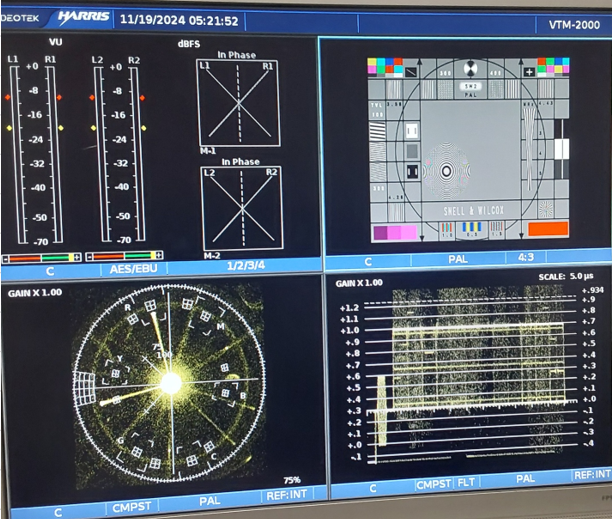Click the first pair's audio balance bar
Viewport: 612px width, 519px height.
click(x=42, y=258)
